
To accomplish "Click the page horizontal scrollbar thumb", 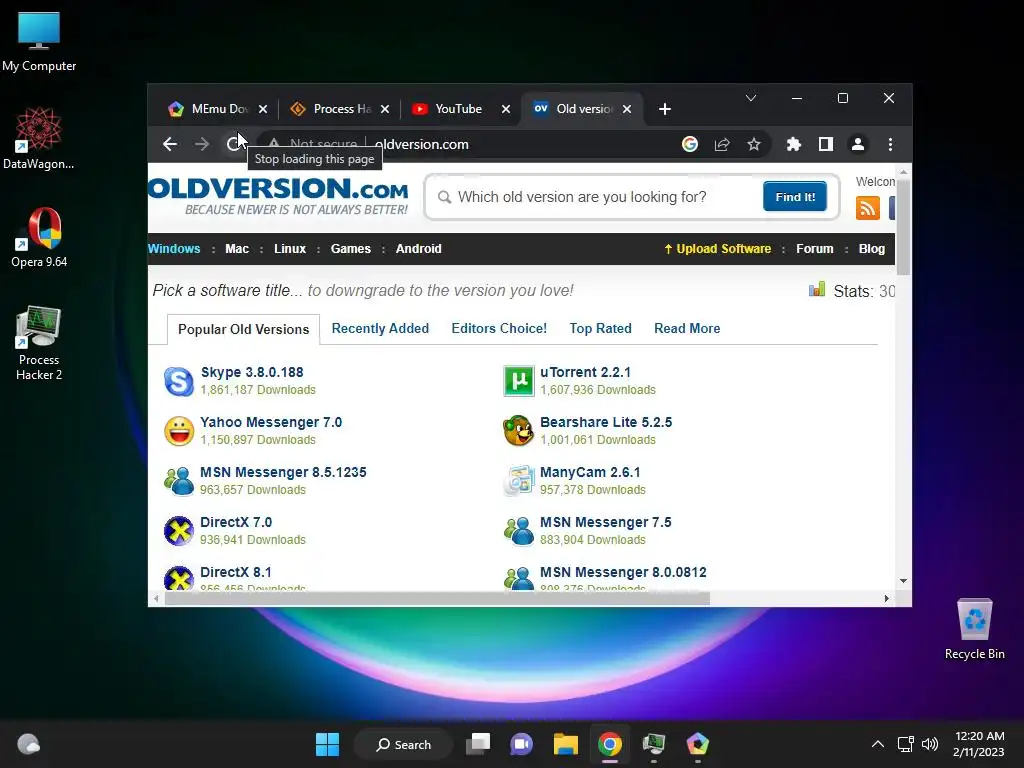I will (x=437, y=598).
